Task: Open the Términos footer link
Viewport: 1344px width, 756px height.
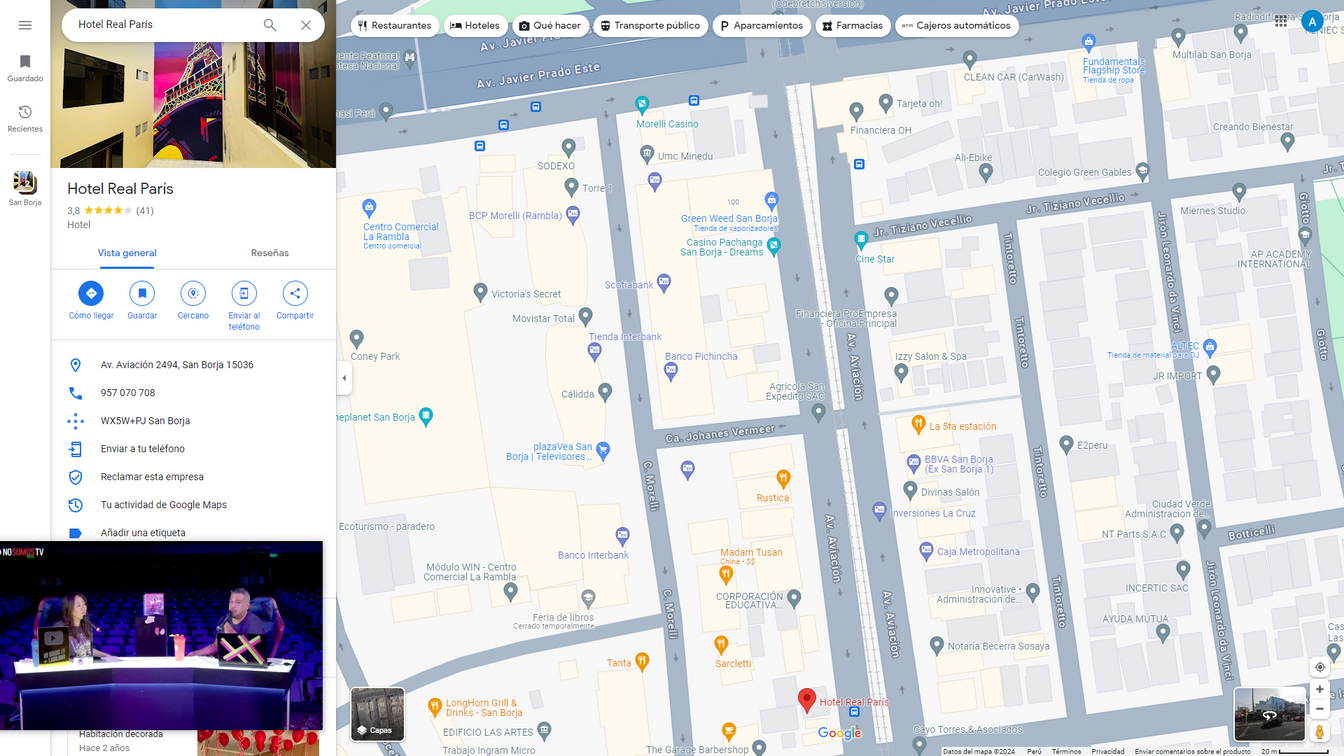Action: (1066, 751)
